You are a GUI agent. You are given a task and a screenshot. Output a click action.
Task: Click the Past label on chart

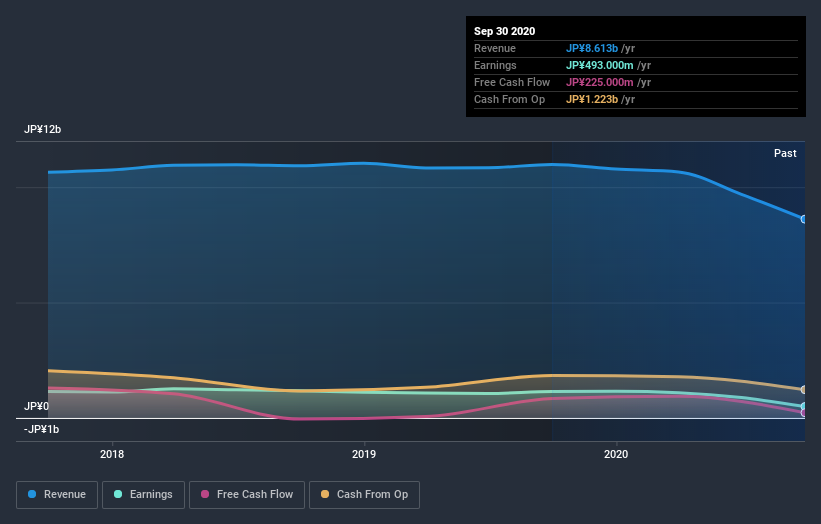click(785, 153)
